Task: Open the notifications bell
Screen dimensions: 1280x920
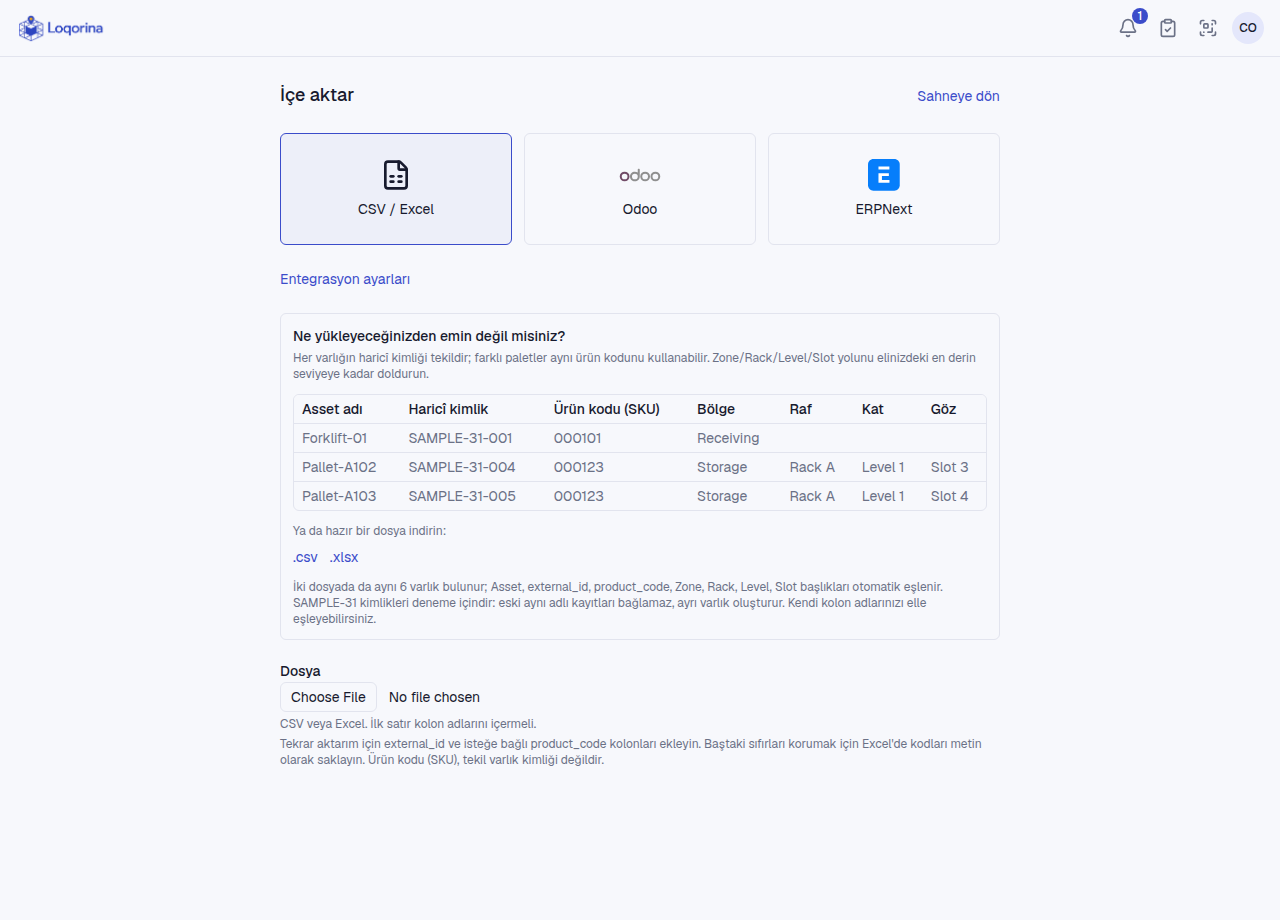Action: (x=1128, y=28)
